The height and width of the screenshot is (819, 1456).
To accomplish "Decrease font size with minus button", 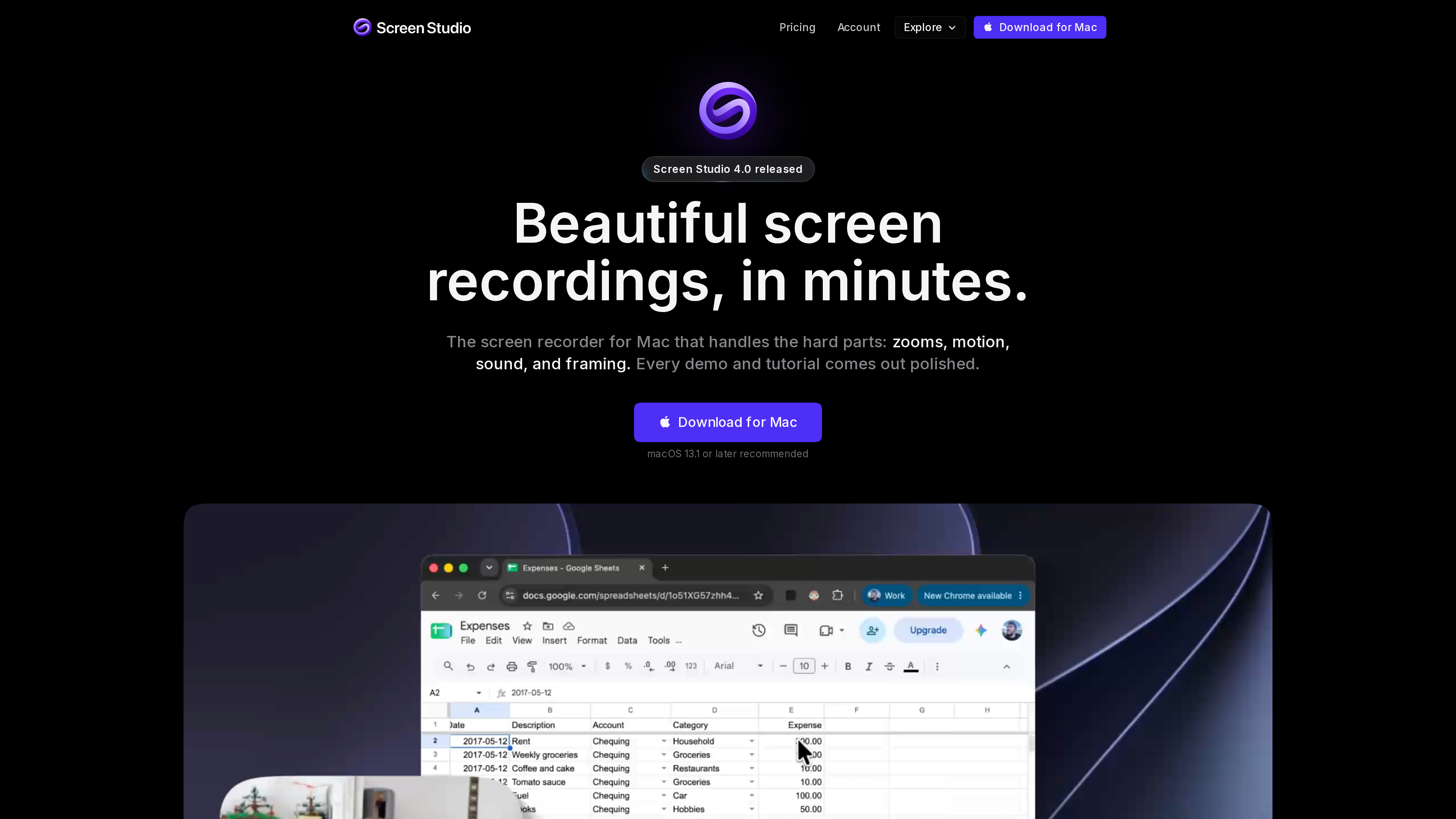I will (783, 666).
